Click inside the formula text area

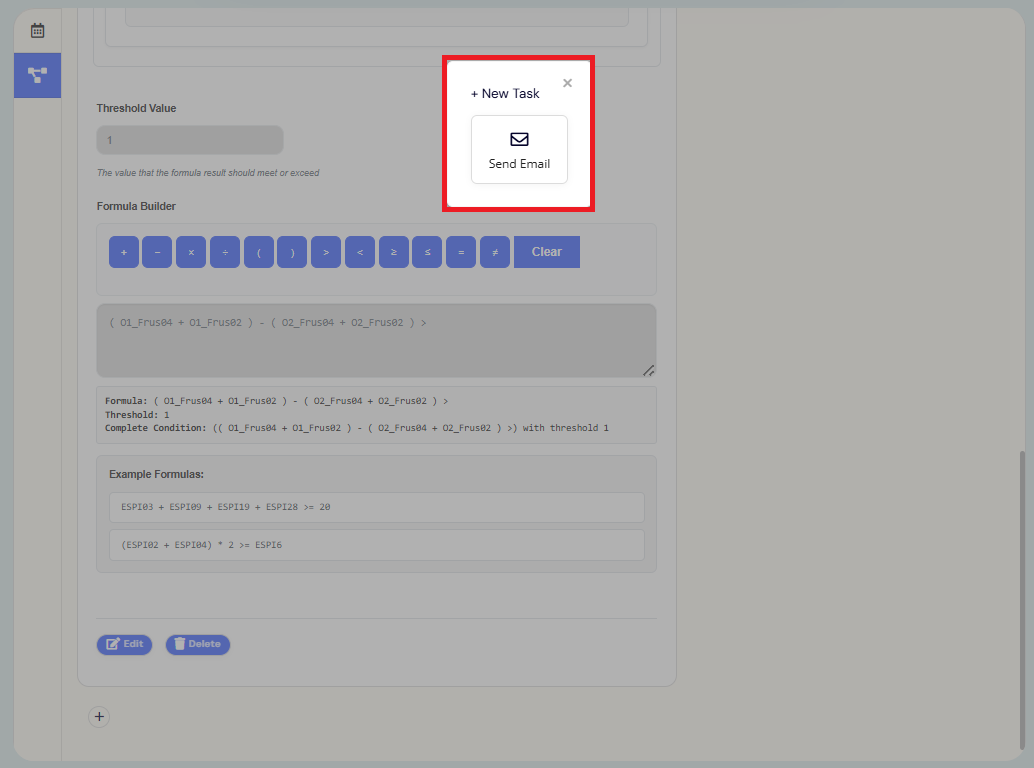(x=376, y=340)
